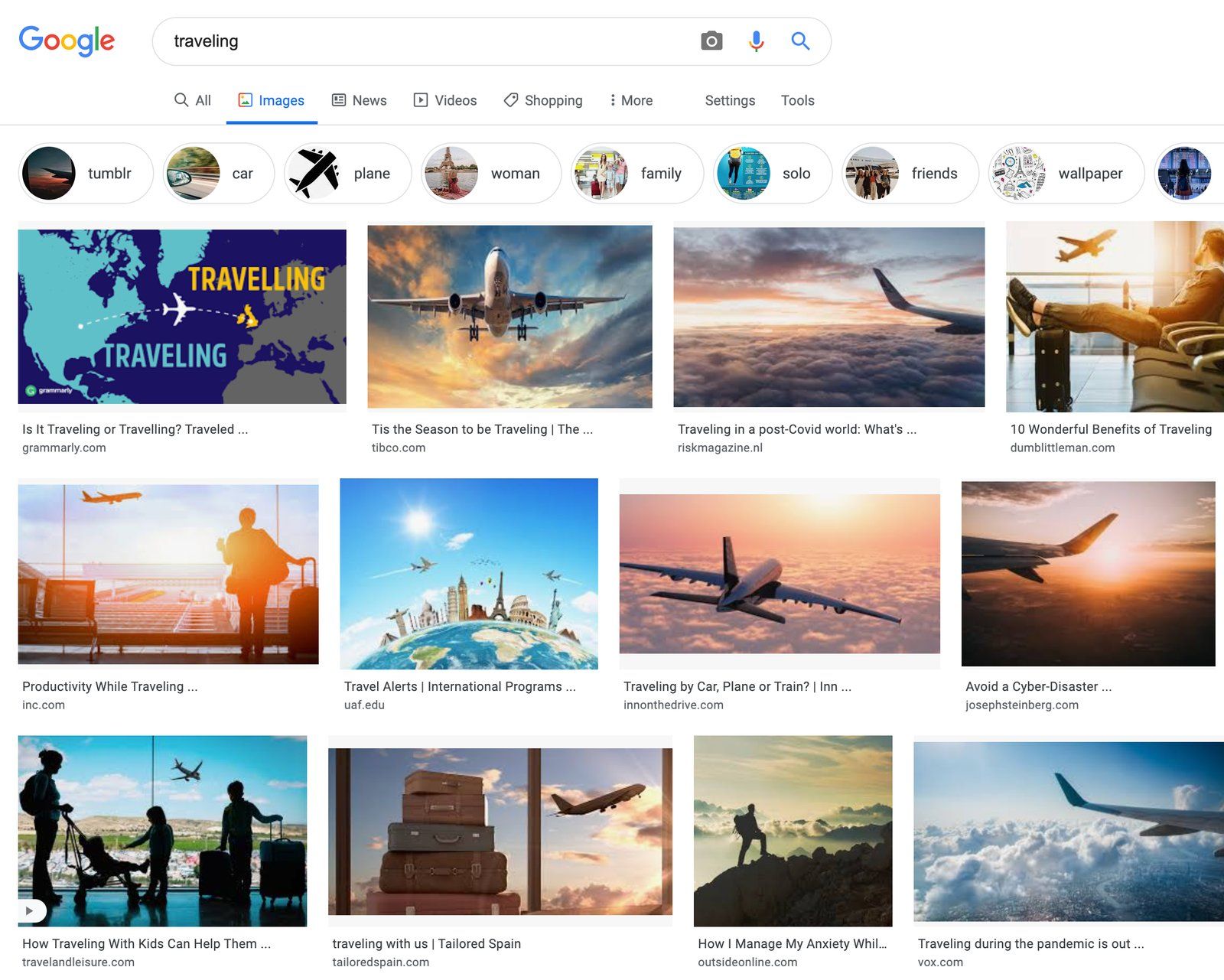
Task: Visit tibco.com source link
Action: point(399,448)
